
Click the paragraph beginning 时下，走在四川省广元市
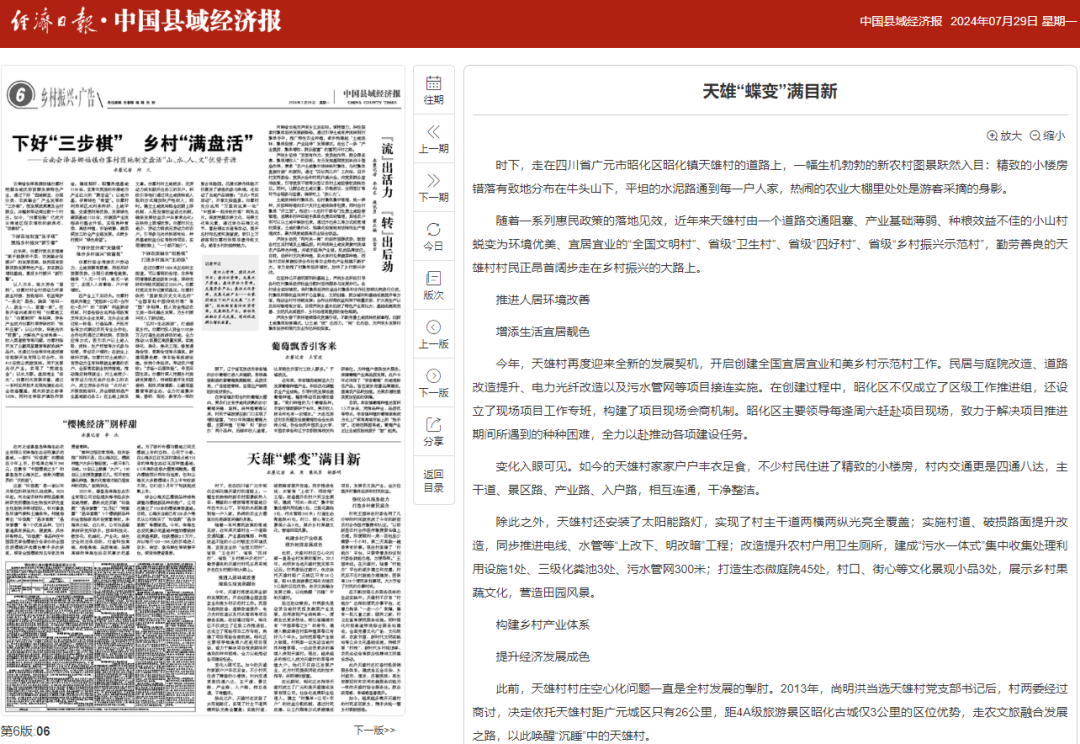(769, 177)
